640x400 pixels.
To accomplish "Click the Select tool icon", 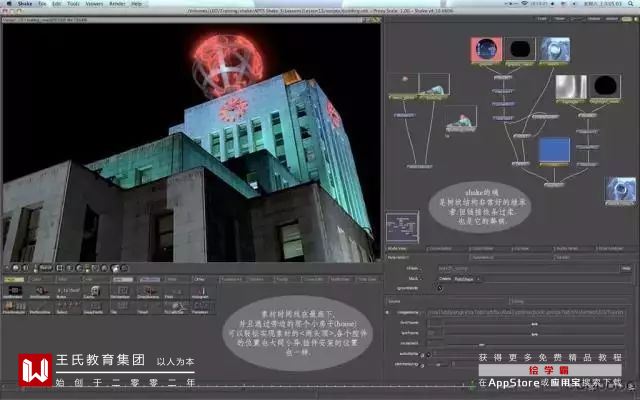I will click(x=68, y=307).
